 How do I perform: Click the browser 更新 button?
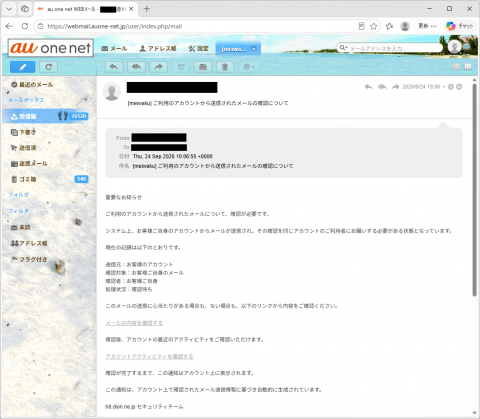tap(427, 26)
